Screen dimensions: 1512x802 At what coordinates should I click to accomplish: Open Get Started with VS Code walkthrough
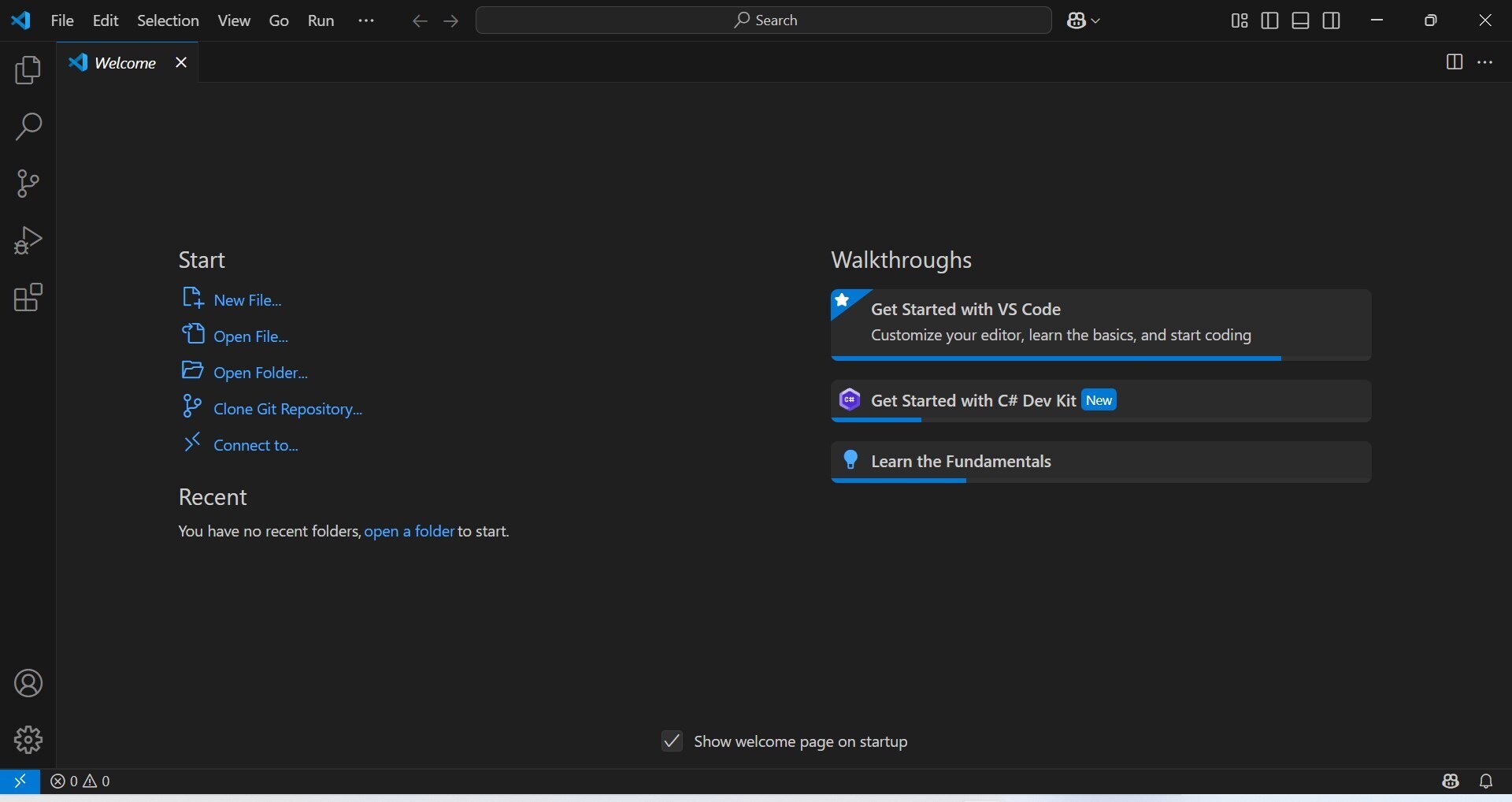[x=1101, y=325]
